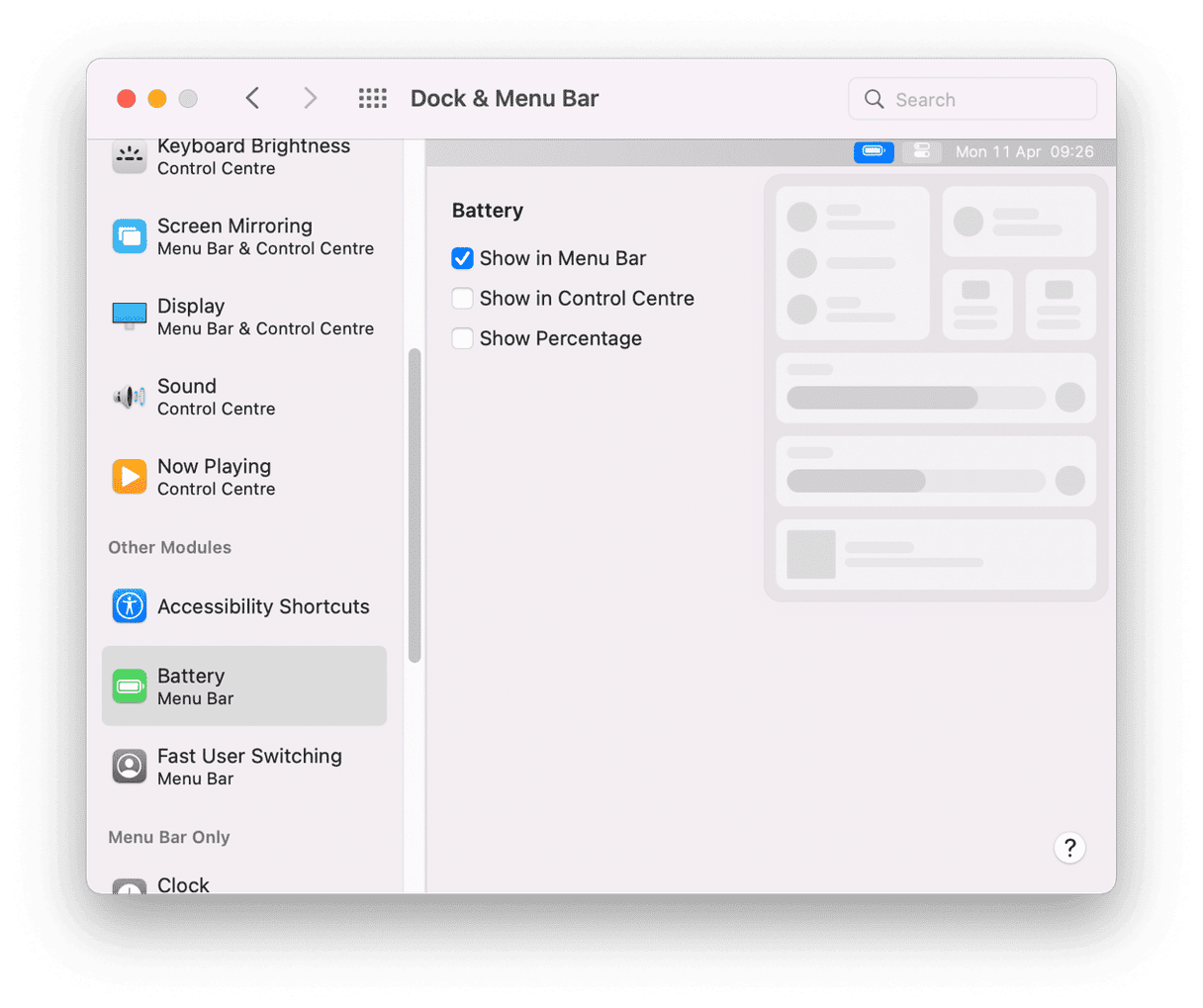Screen dimensions: 1203x1008
Task: Enable Show in Menu Bar checkbox
Action: click(x=462, y=258)
